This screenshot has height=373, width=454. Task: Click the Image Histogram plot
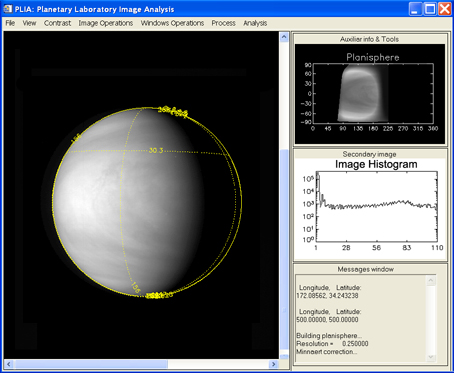[376, 207]
